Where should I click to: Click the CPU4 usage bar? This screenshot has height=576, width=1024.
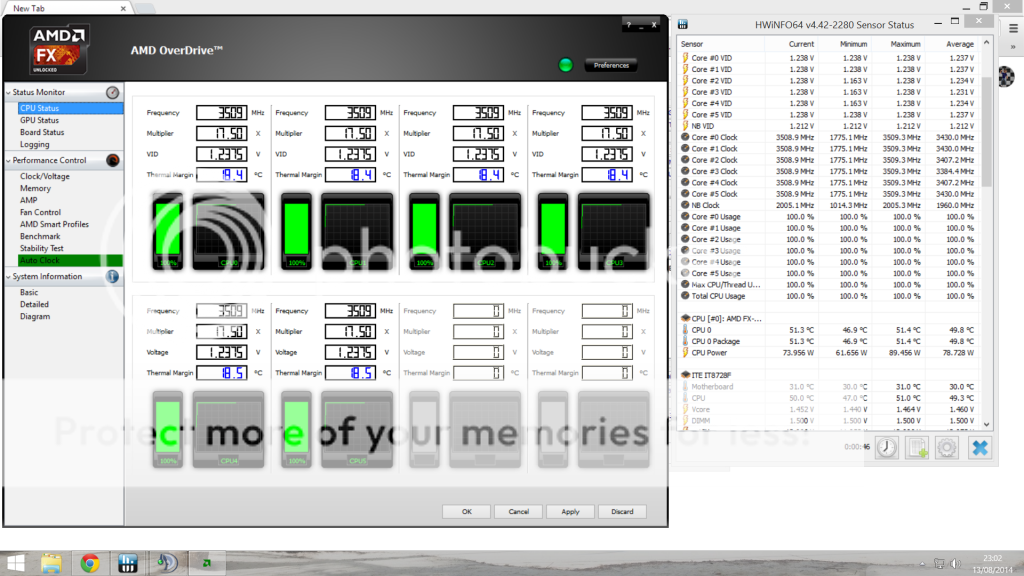coord(168,430)
